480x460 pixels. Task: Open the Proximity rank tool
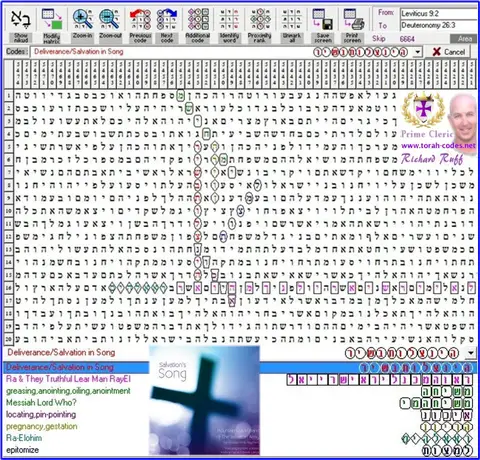pyautogui.click(x=260, y=19)
